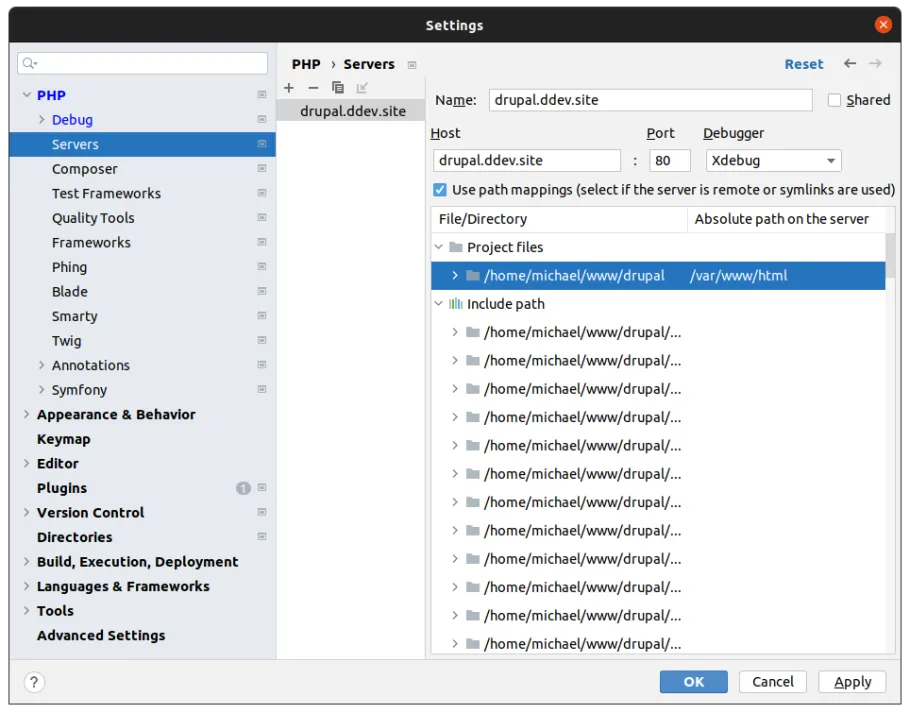
Task: Click the add server plus icon
Action: [x=289, y=88]
